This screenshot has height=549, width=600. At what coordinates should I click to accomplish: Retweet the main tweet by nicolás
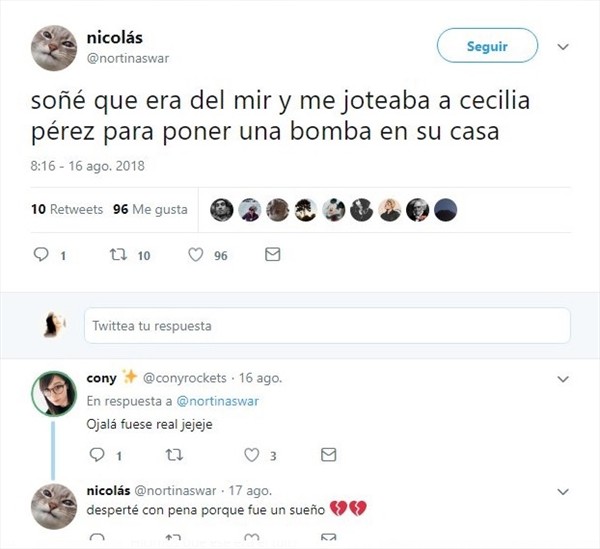(x=118, y=254)
